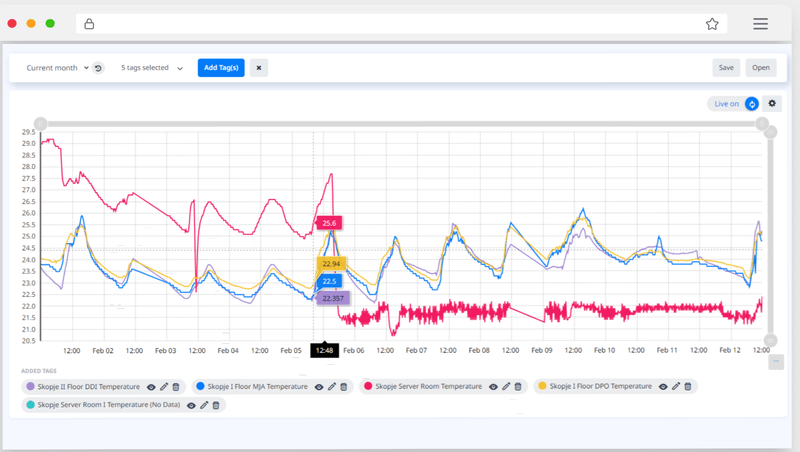Viewport: 800px width, 452px height.
Task: Click the Add Tag(s) button
Action: pos(221,68)
